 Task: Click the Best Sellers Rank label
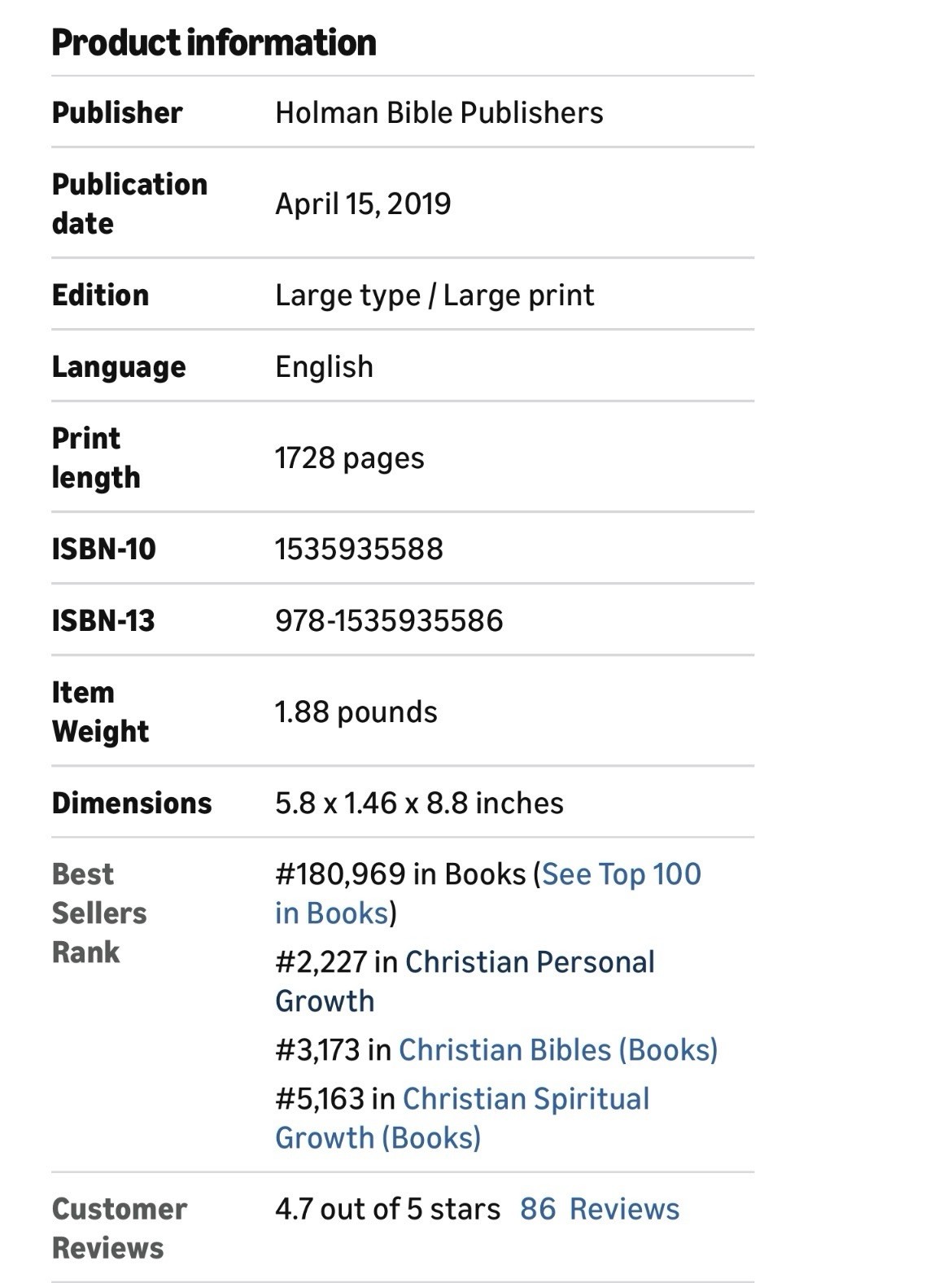tap(99, 913)
